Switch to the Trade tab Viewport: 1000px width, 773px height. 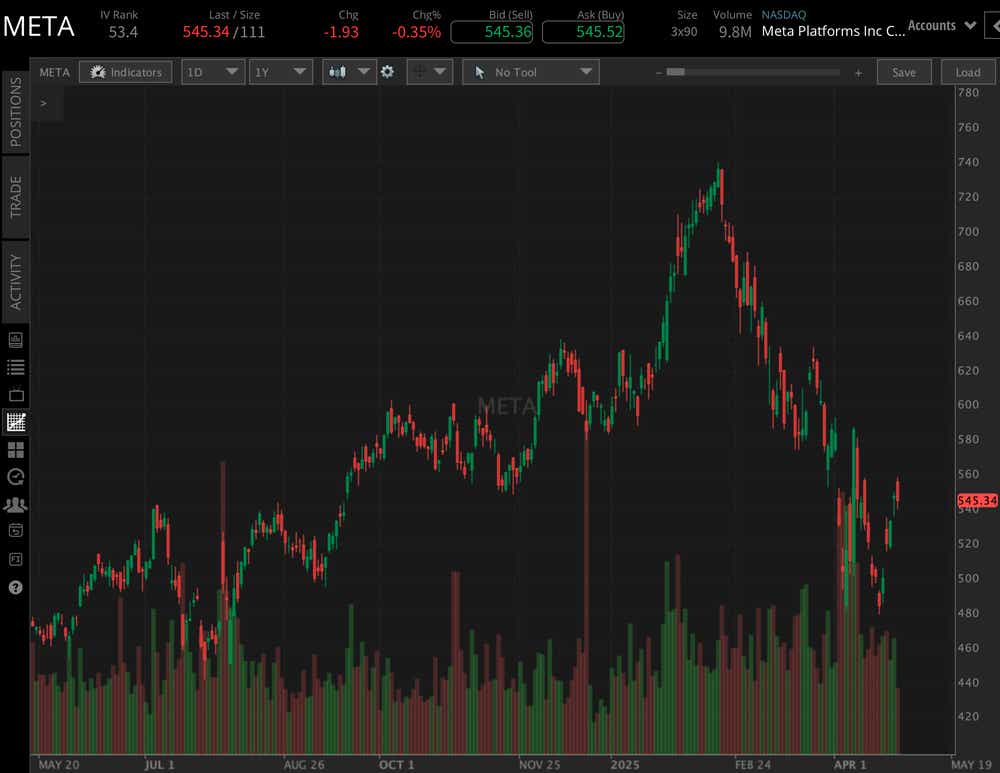click(15, 197)
